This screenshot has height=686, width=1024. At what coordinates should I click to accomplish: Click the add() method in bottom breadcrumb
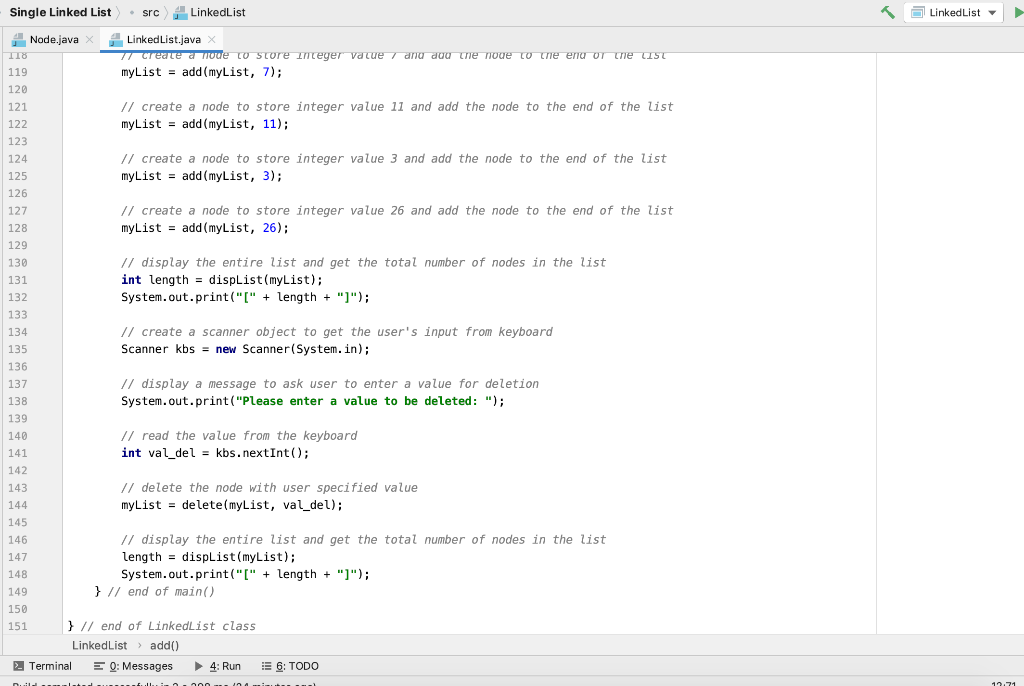[165, 645]
